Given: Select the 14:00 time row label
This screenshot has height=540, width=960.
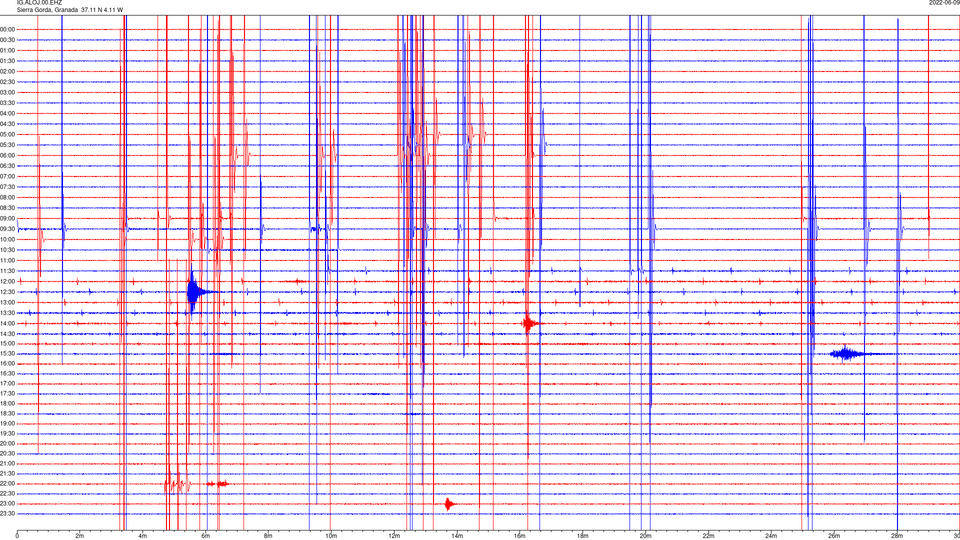Looking at the screenshot, I should 8,323.
